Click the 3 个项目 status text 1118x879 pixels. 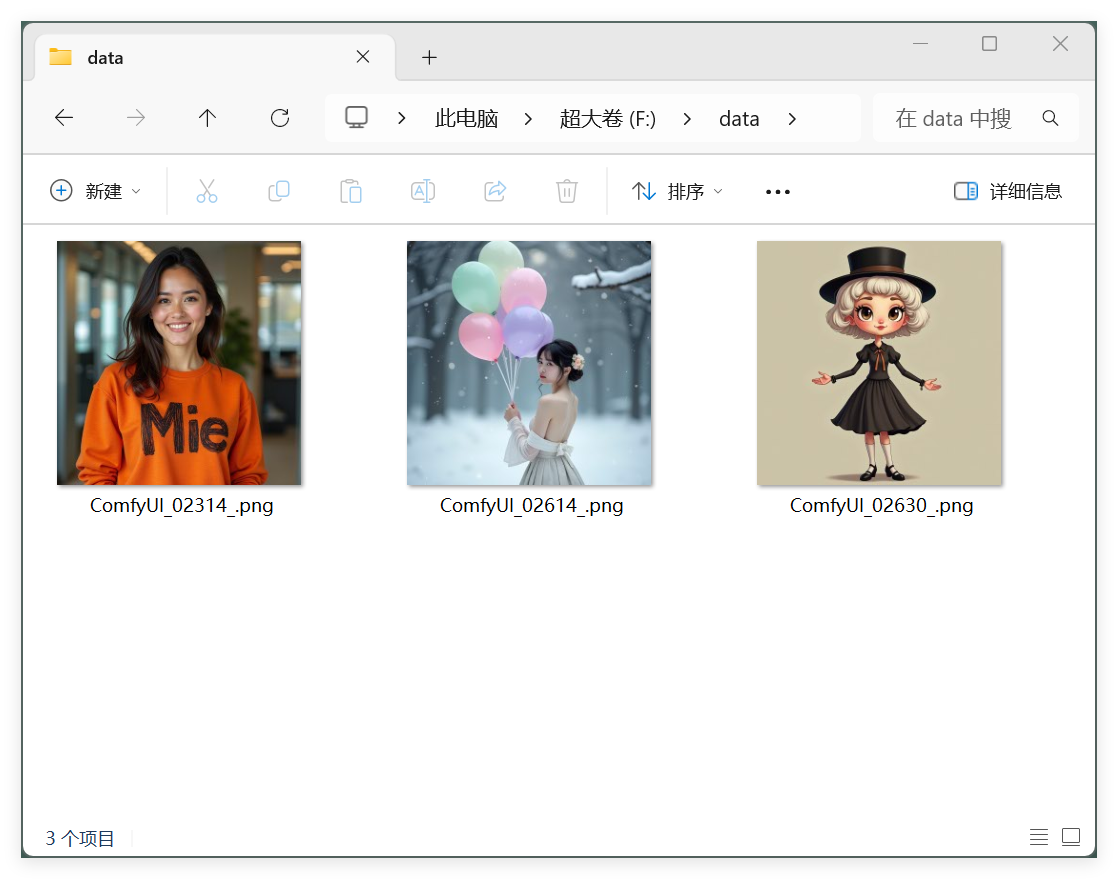click(x=80, y=838)
